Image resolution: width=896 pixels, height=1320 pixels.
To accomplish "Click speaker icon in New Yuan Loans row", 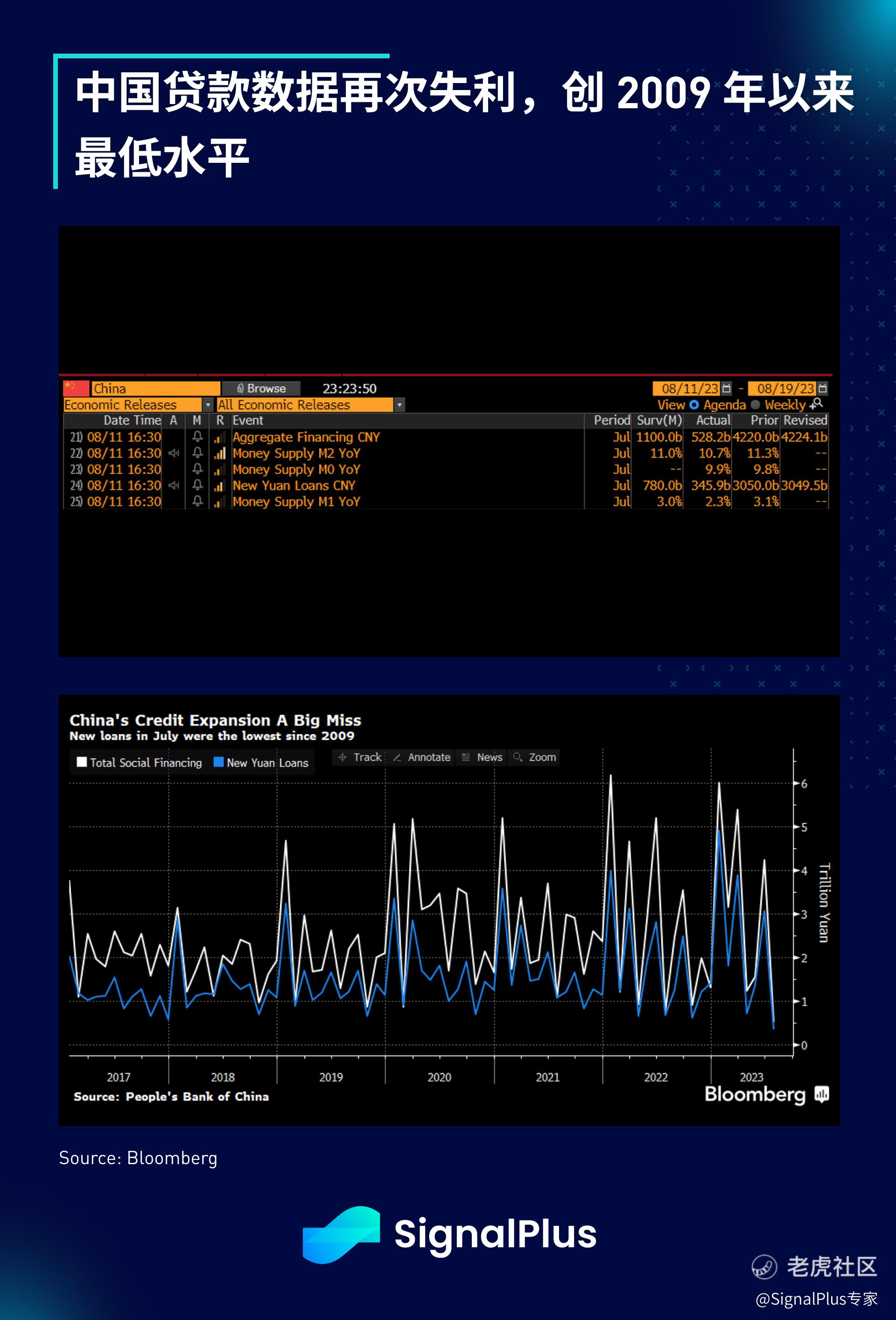I will click(174, 485).
